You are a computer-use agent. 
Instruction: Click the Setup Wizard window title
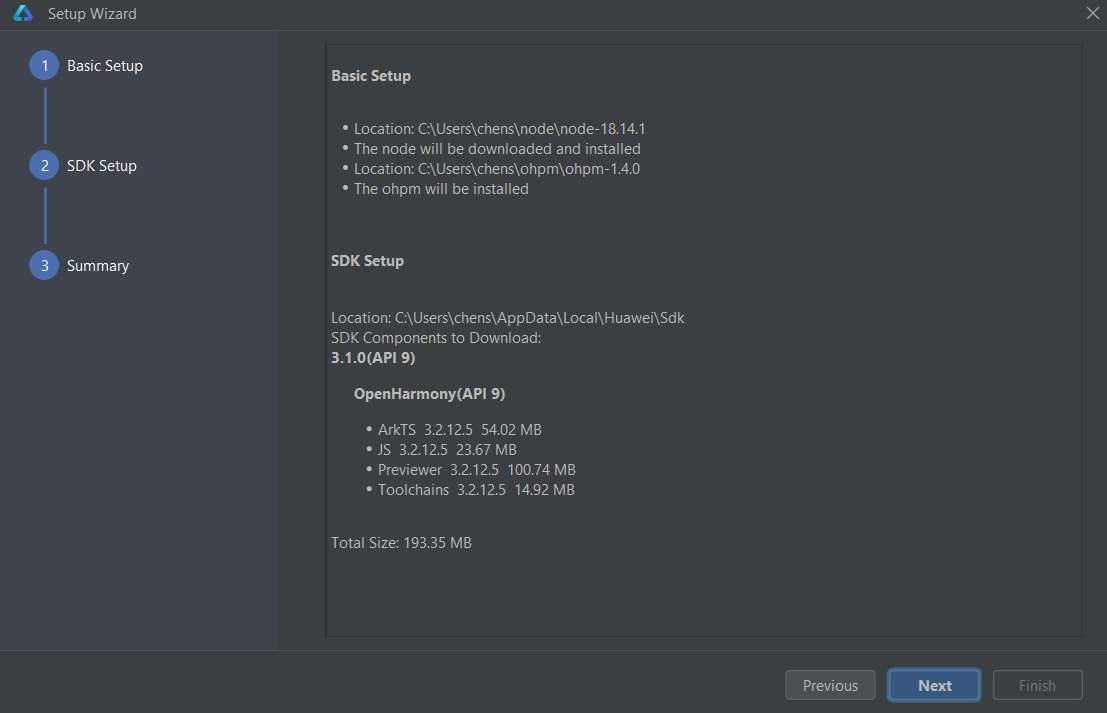tap(92, 14)
